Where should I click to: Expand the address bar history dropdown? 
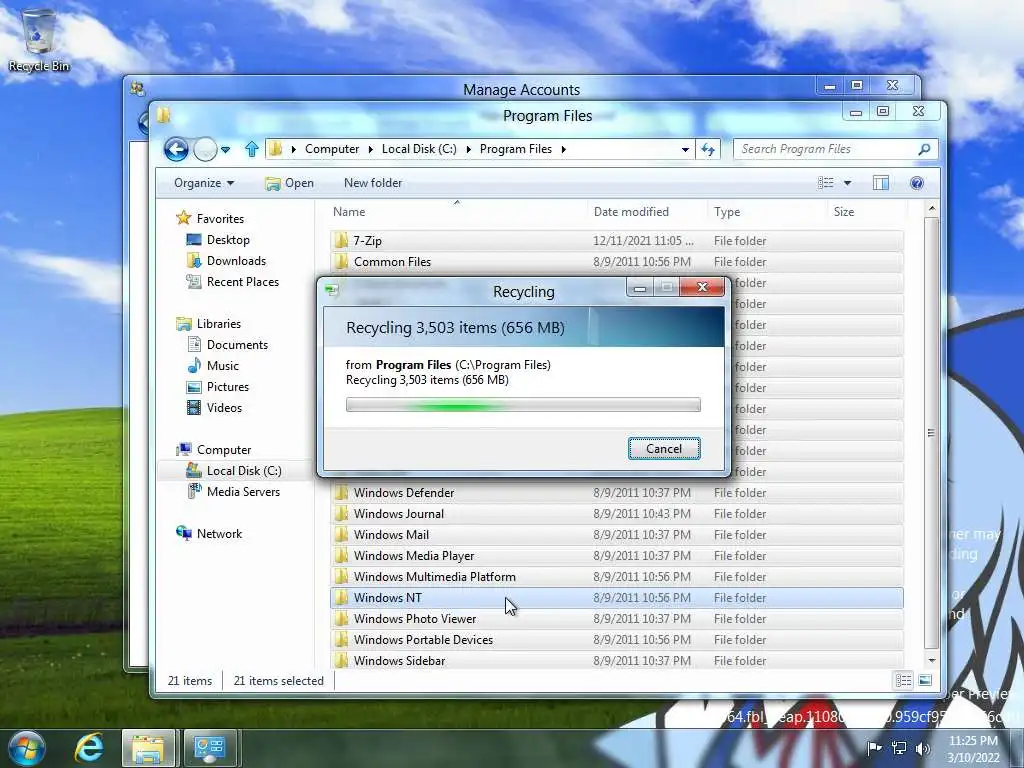pos(685,150)
